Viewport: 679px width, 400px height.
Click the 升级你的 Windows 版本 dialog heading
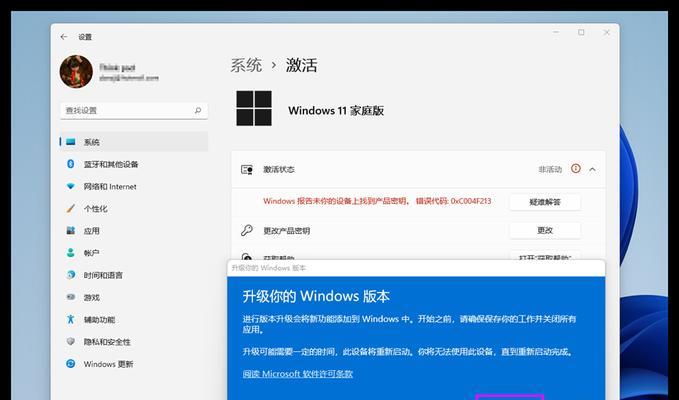point(316,297)
